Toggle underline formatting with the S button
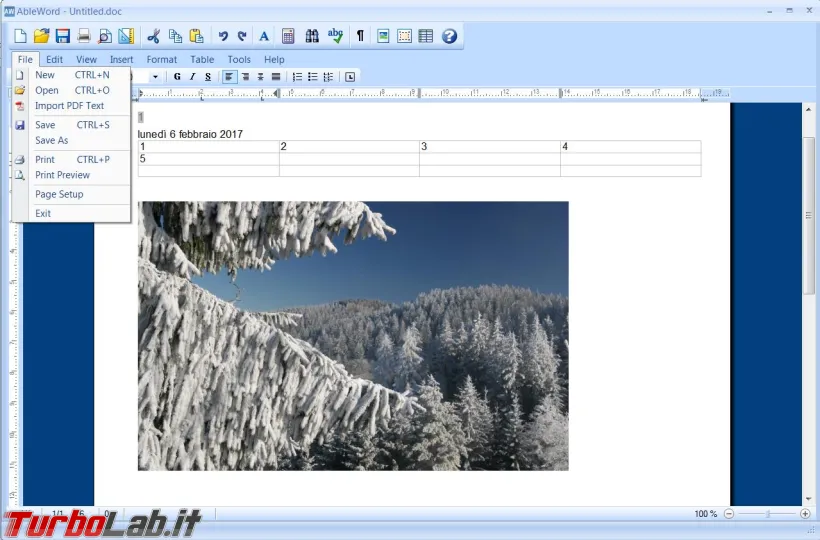Image resolution: width=820 pixels, height=540 pixels. (208, 77)
